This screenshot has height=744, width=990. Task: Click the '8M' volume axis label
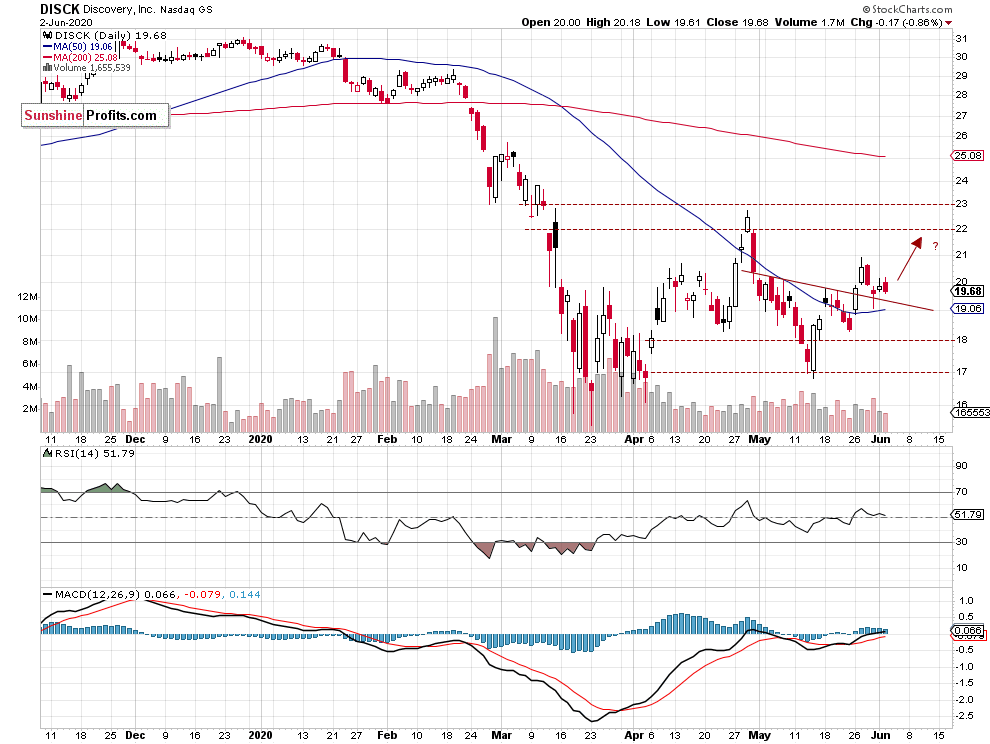[x=30, y=342]
